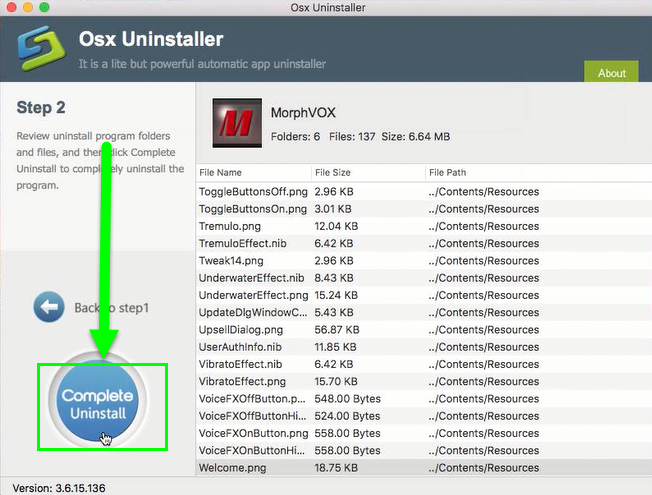Viewport: 652px width, 495px height.
Task: Click the 18.75 KB size cell
Action: tap(336, 468)
